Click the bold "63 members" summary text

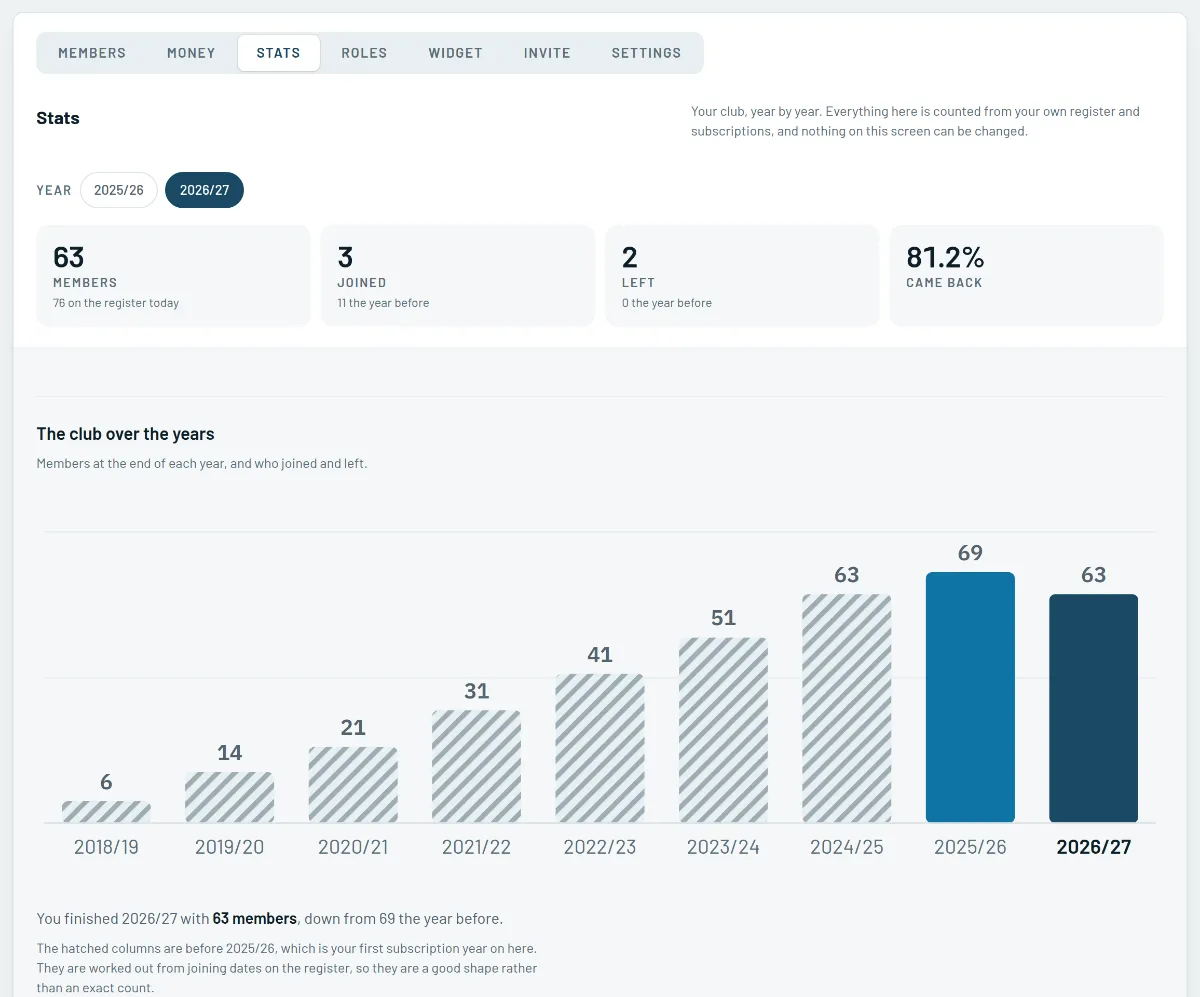[x=255, y=918]
